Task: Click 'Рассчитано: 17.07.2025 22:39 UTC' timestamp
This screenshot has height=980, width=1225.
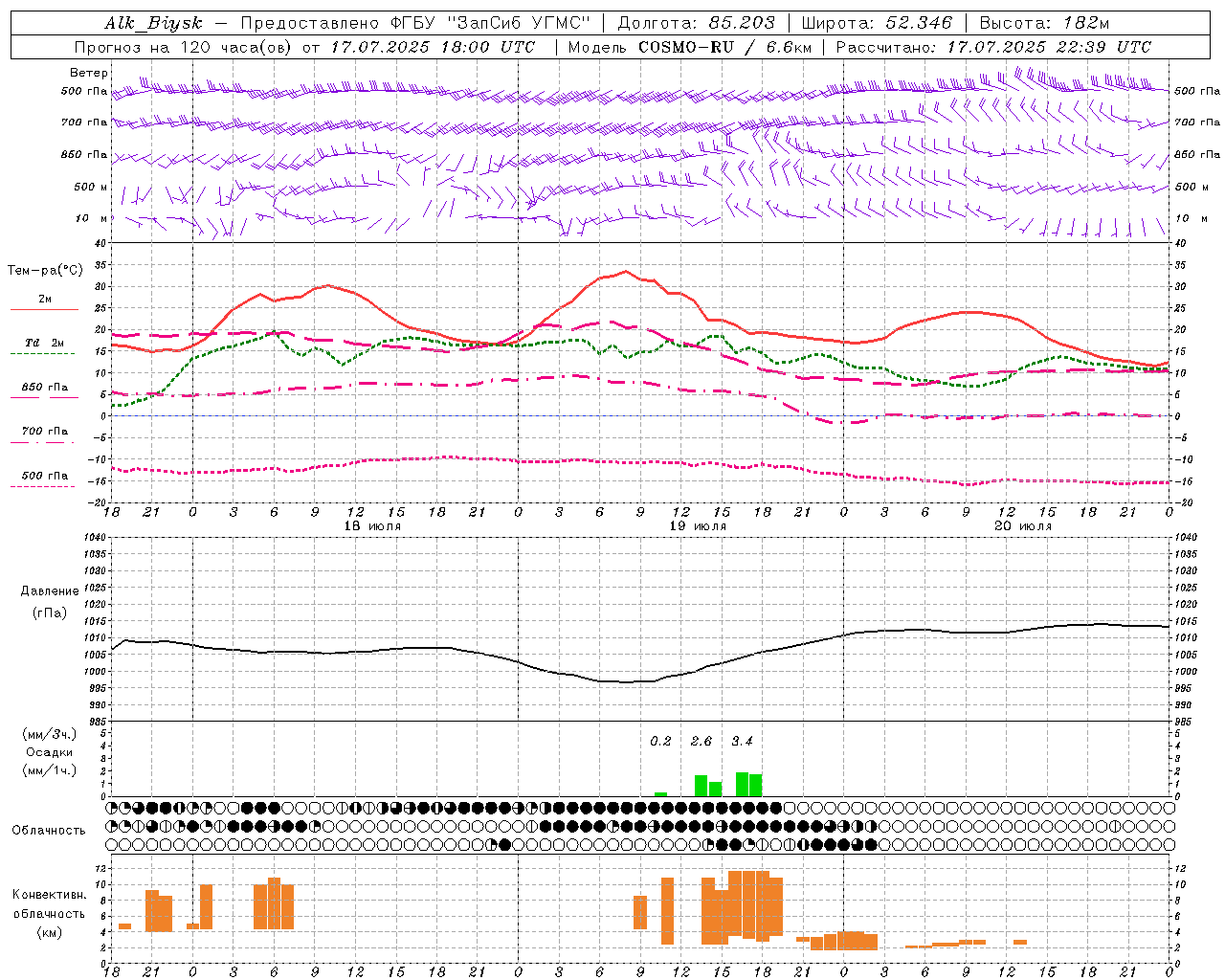Action: click(993, 47)
